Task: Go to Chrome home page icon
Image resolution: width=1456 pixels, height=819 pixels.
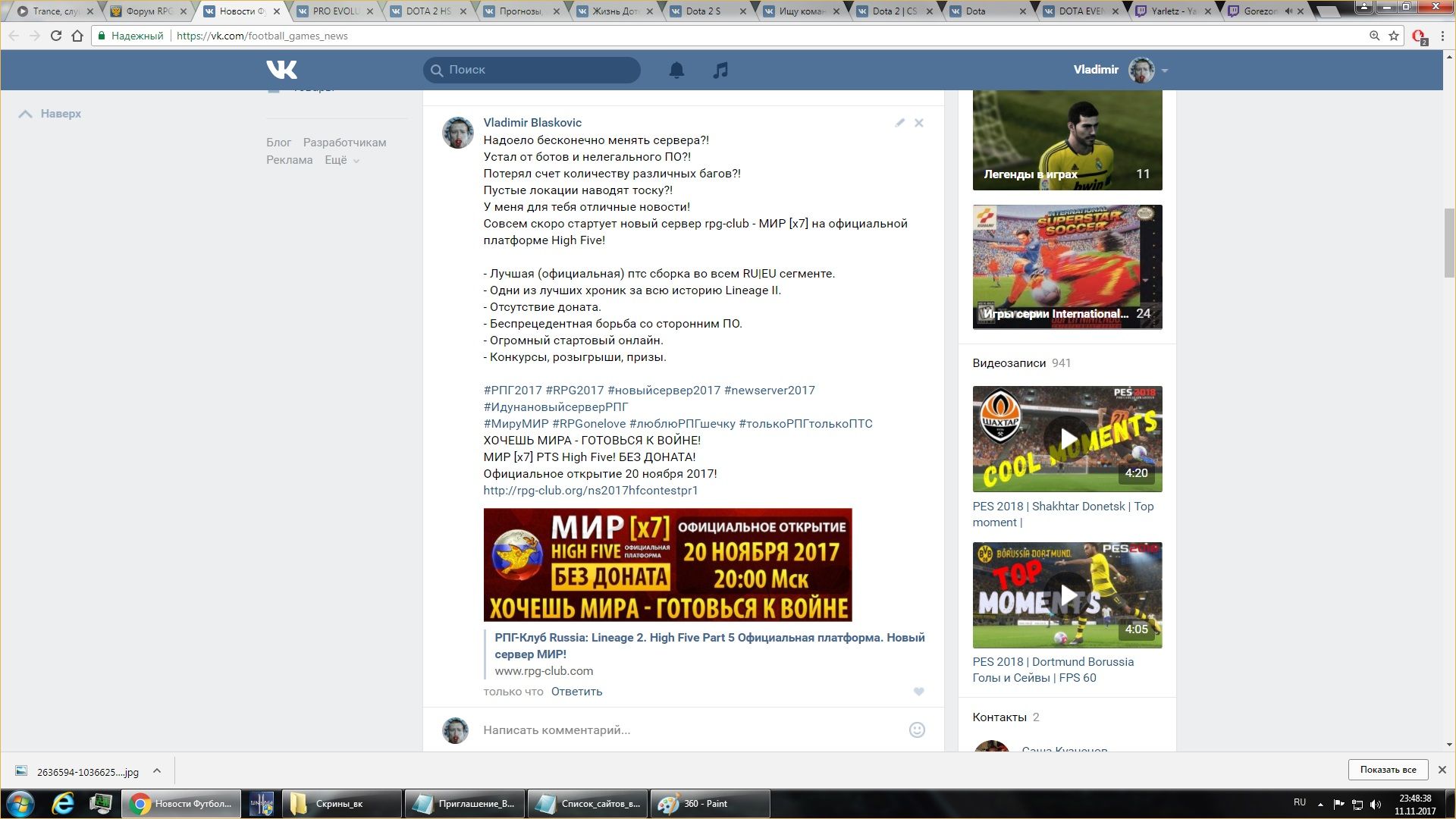Action: (x=77, y=36)
